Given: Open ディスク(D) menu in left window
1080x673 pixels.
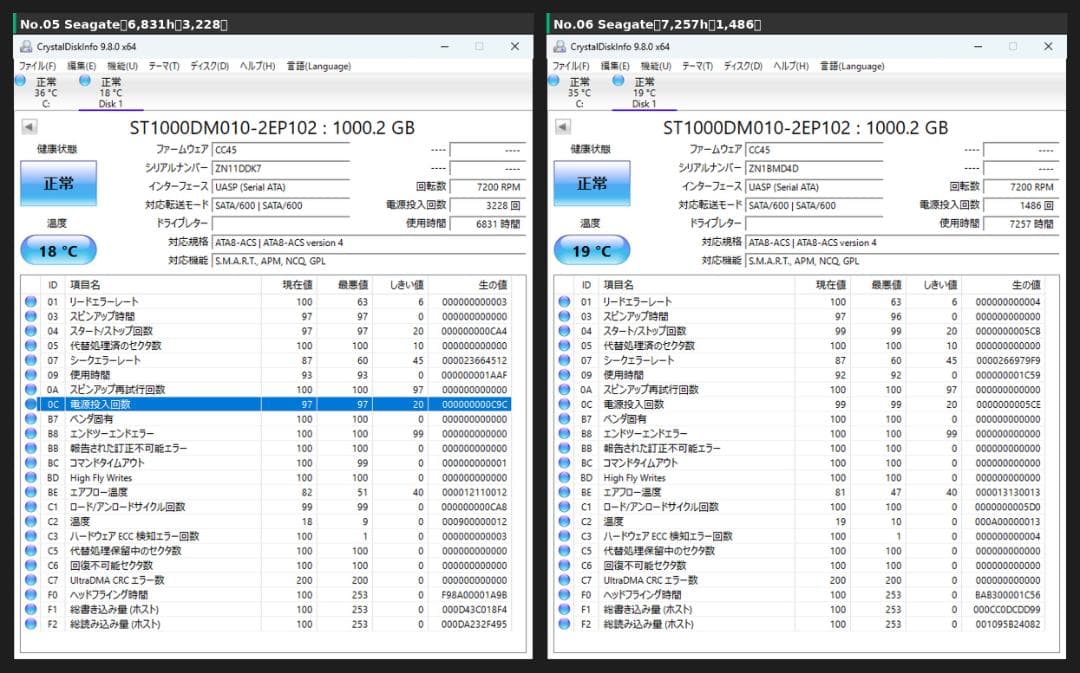Looking at the screenshot, I should 209,66.
